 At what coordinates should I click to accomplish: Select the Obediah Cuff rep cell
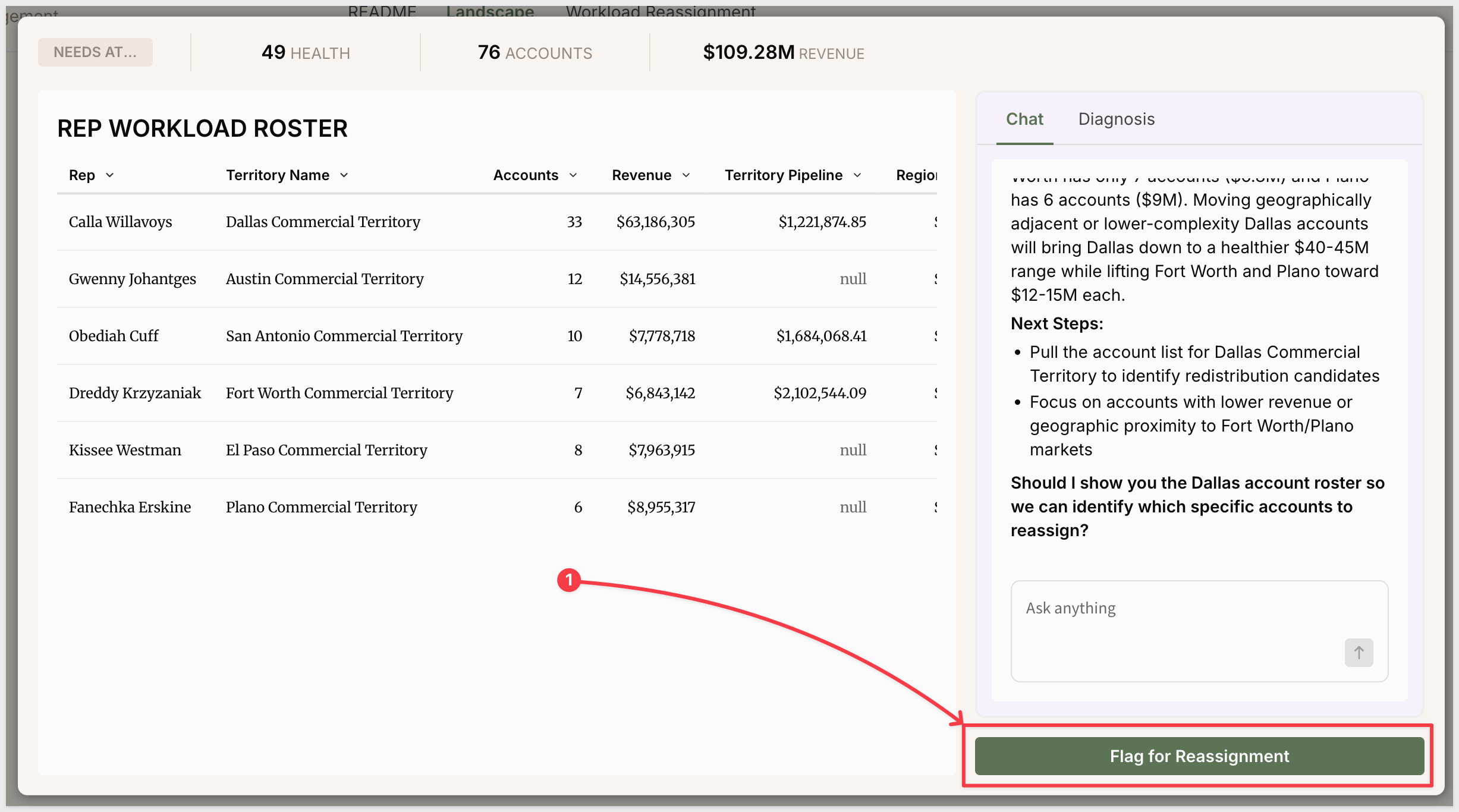point(114,336)
